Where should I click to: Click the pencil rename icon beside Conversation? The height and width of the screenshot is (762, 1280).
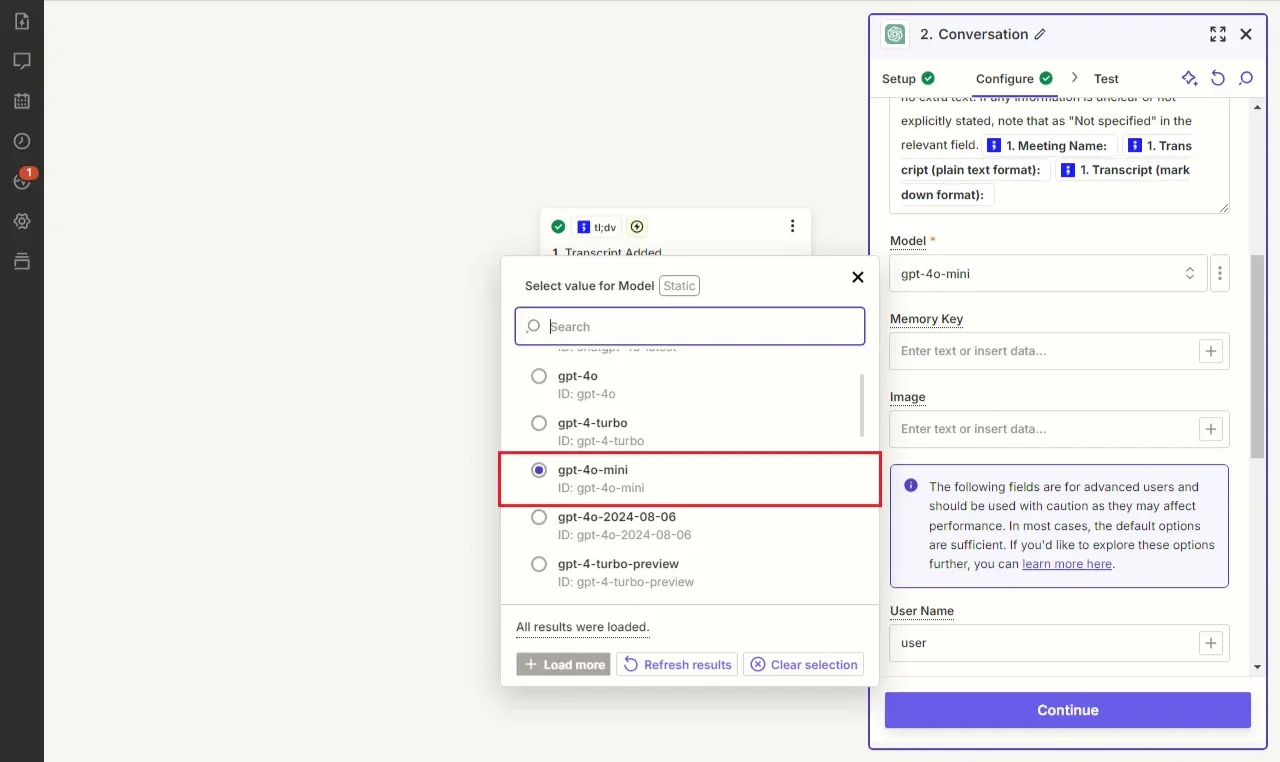tap(1040, 34)
